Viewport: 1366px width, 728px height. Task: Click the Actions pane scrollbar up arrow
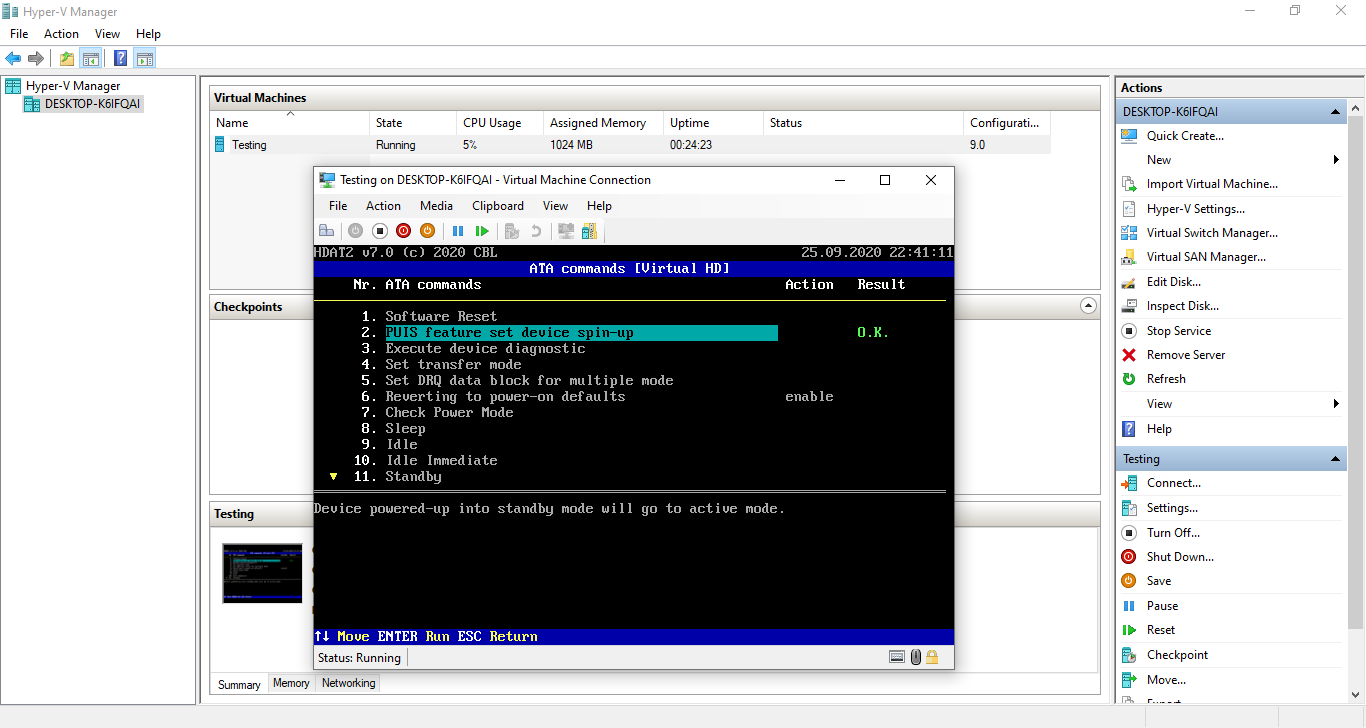pos(1356,109)
